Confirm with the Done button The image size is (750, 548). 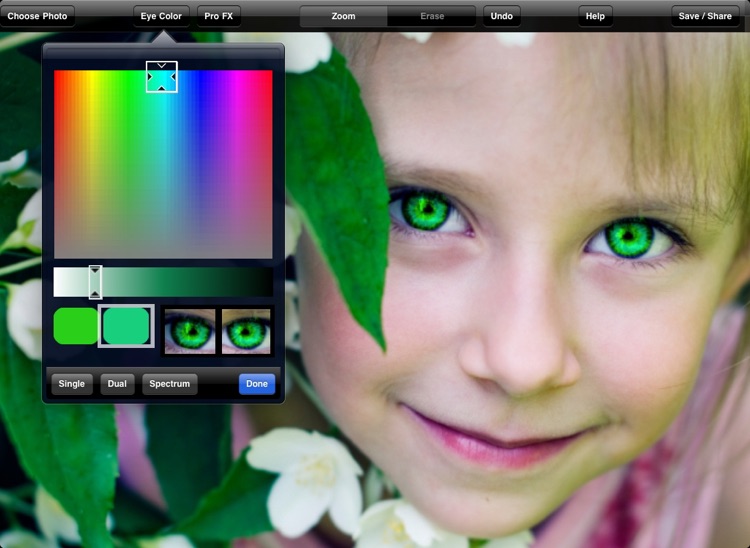tap(257, 384)
